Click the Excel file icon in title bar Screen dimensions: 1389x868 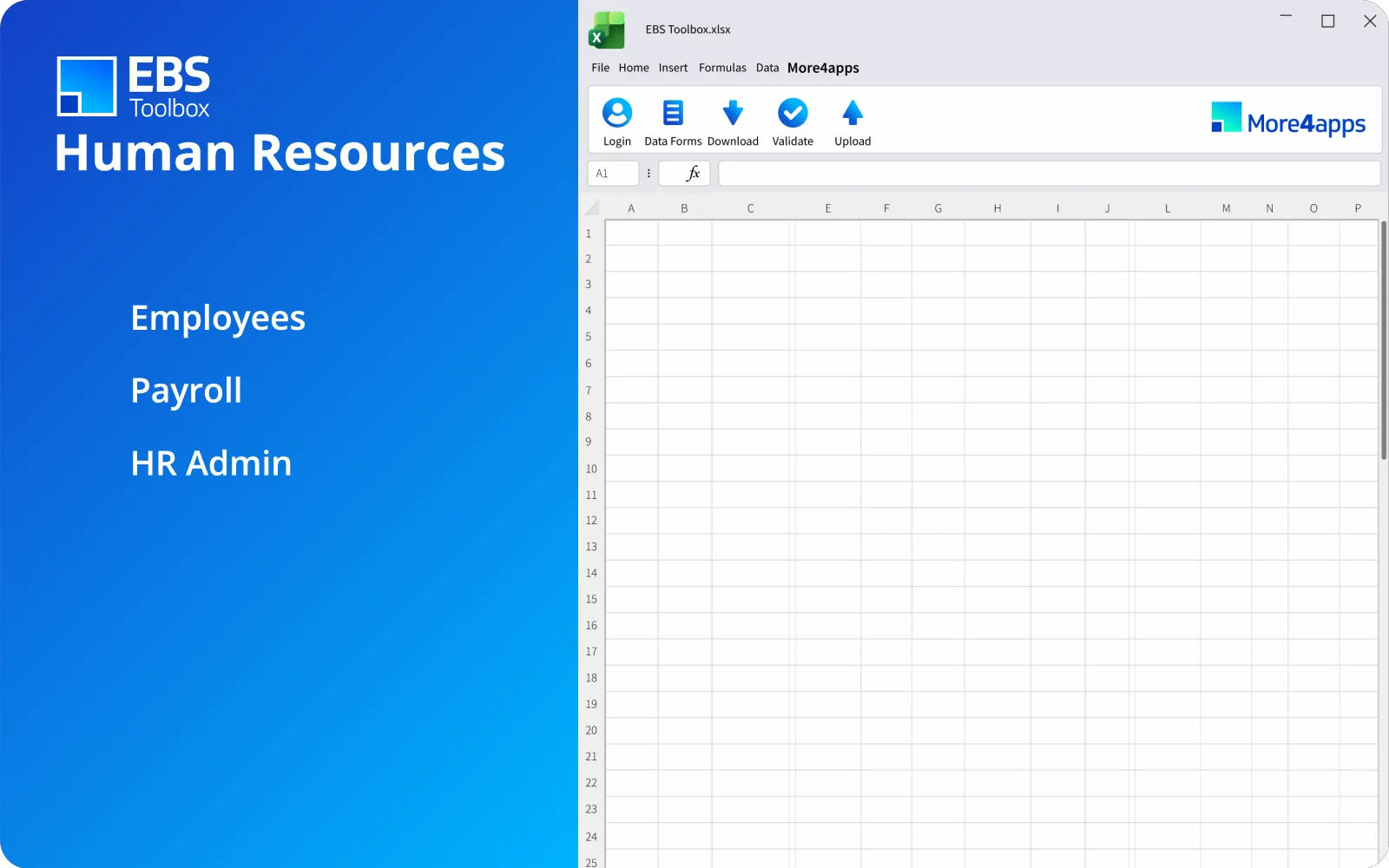tap(607, 30)
